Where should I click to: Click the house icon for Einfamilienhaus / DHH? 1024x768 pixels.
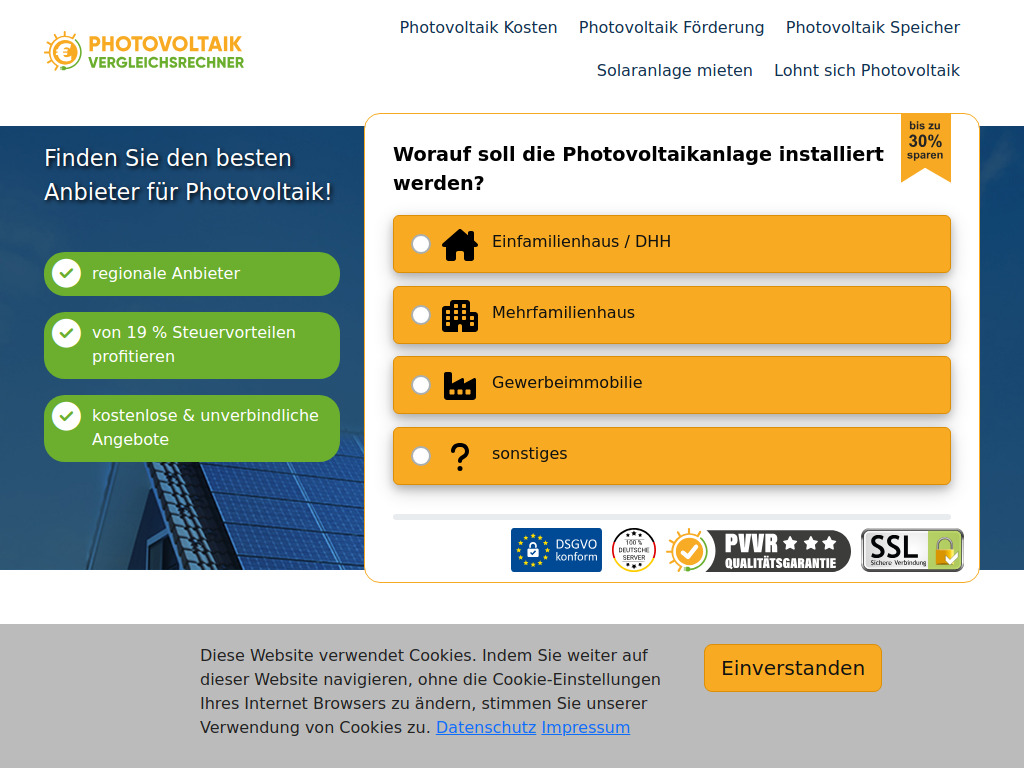[x=458, y=243]
